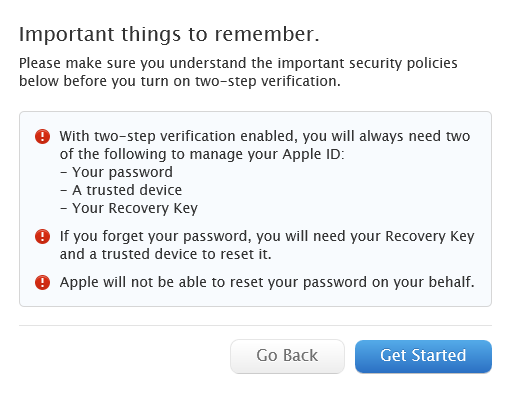The height and width of the screenshot is (401, 525).
Task: Click the alert icon beside two-step verification text
Action: point(43,137)
